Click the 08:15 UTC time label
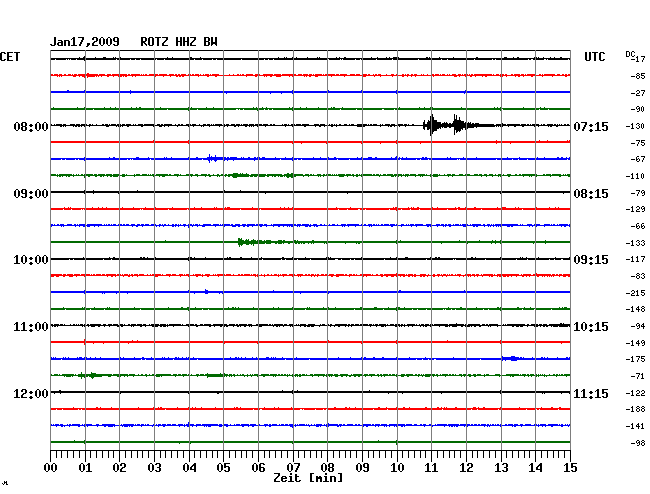The width and height of the screenshot is (650, 494). [x=591, y=194]
